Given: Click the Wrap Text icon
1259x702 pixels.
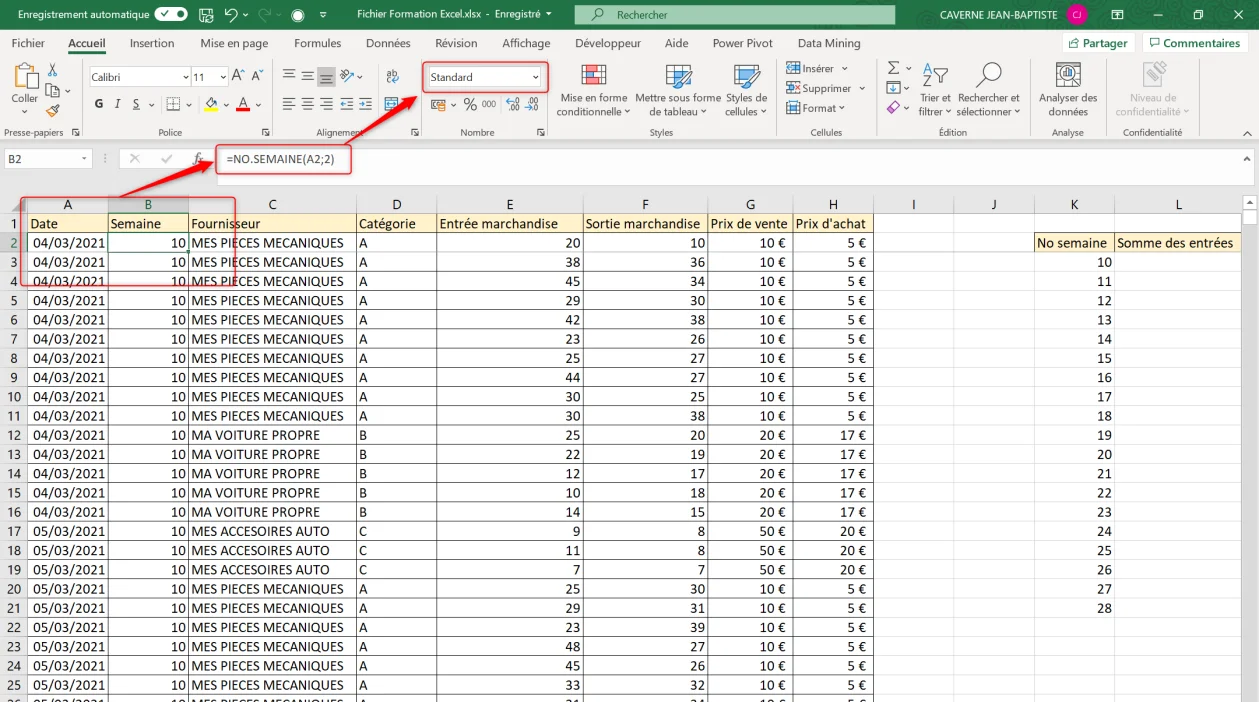Looking at the screenshot, I should [392, 76].
